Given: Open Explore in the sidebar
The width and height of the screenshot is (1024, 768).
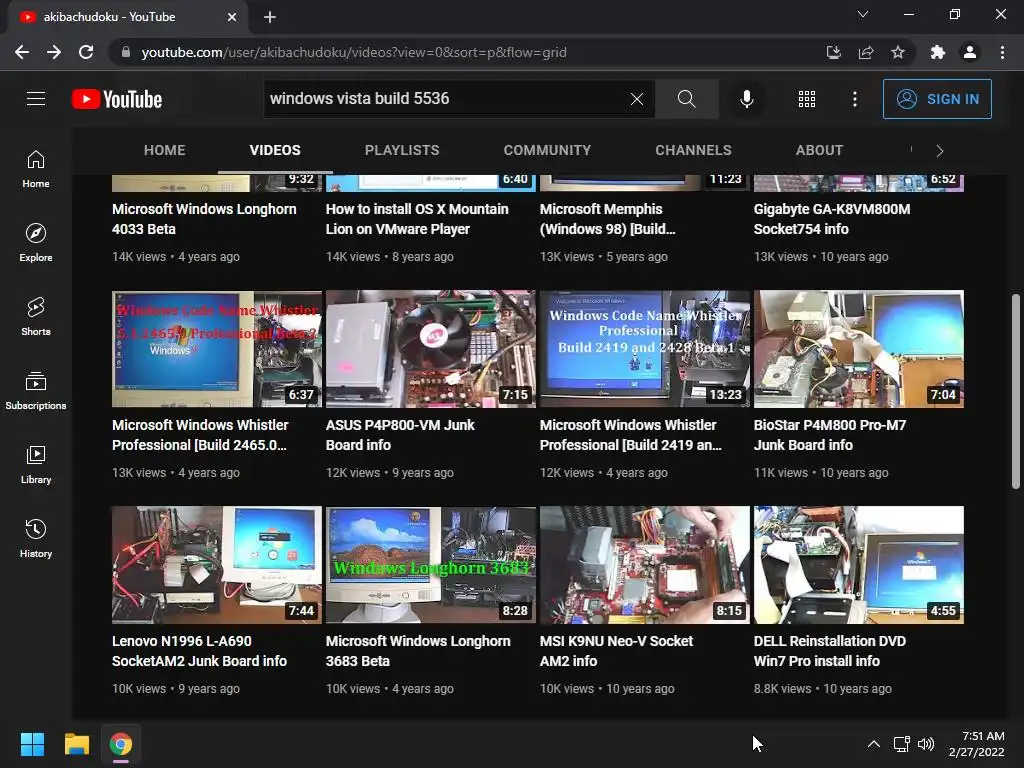Looking at the screenshot, I should tap(36, 243).
